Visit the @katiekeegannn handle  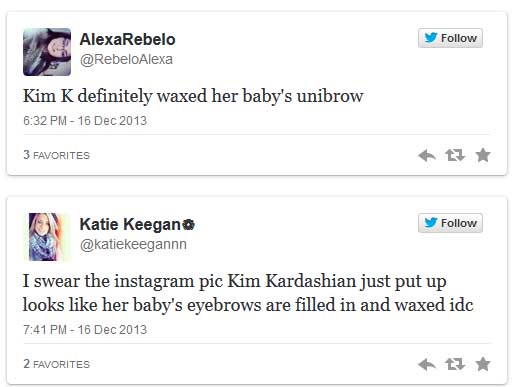[x=133, y=244]
